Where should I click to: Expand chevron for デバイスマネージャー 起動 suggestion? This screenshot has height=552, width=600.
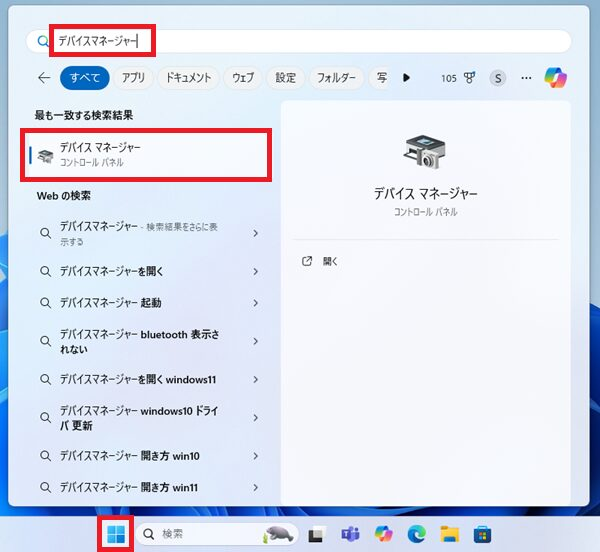click(256, 303)
